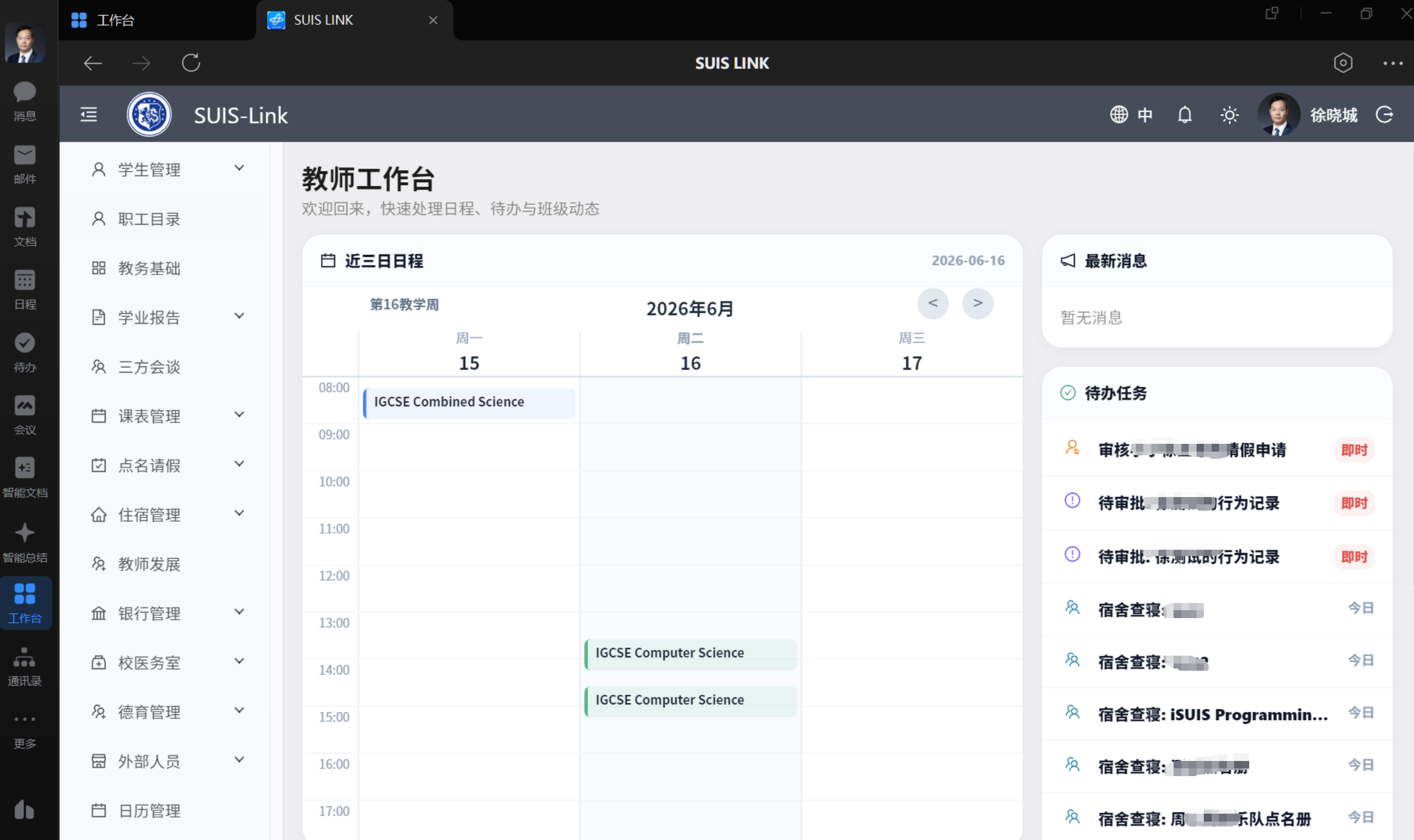Open the 宿舍查寝 …乐队点名册 task

[x=1217, y=818]
